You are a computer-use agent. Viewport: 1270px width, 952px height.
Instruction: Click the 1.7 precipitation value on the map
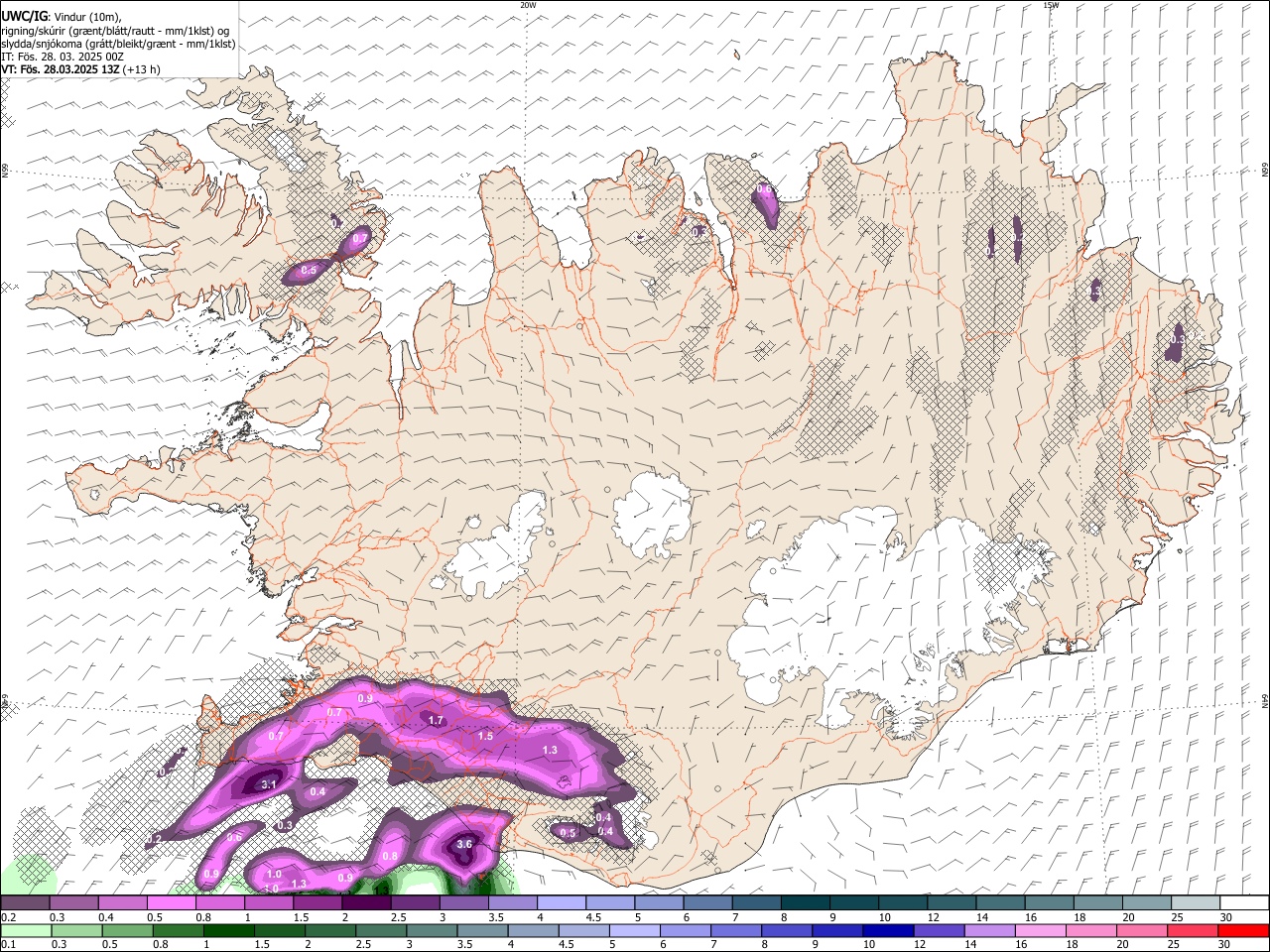tap(435, 721)
